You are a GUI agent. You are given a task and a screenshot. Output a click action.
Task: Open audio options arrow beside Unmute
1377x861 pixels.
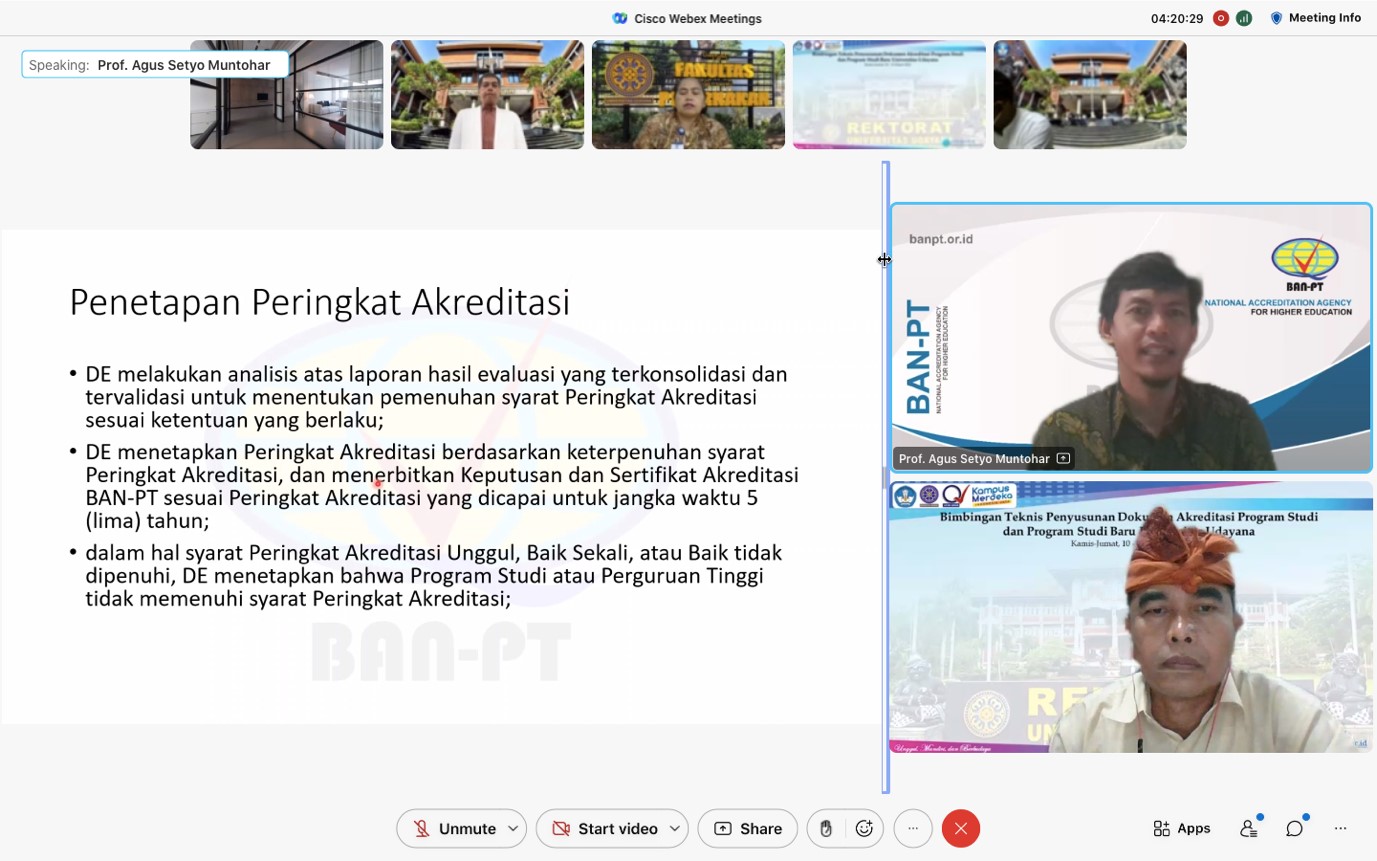coord(513,828)
